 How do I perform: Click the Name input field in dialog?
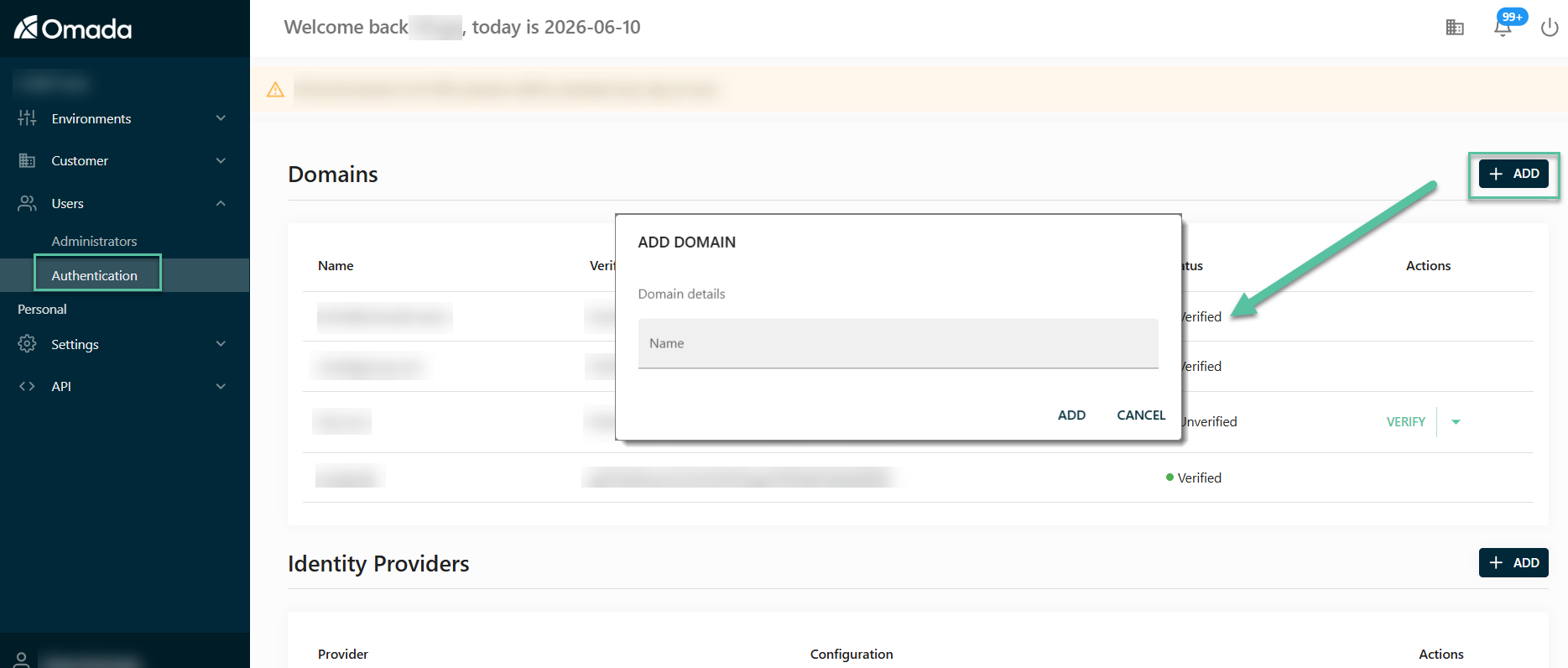[898, 343]
